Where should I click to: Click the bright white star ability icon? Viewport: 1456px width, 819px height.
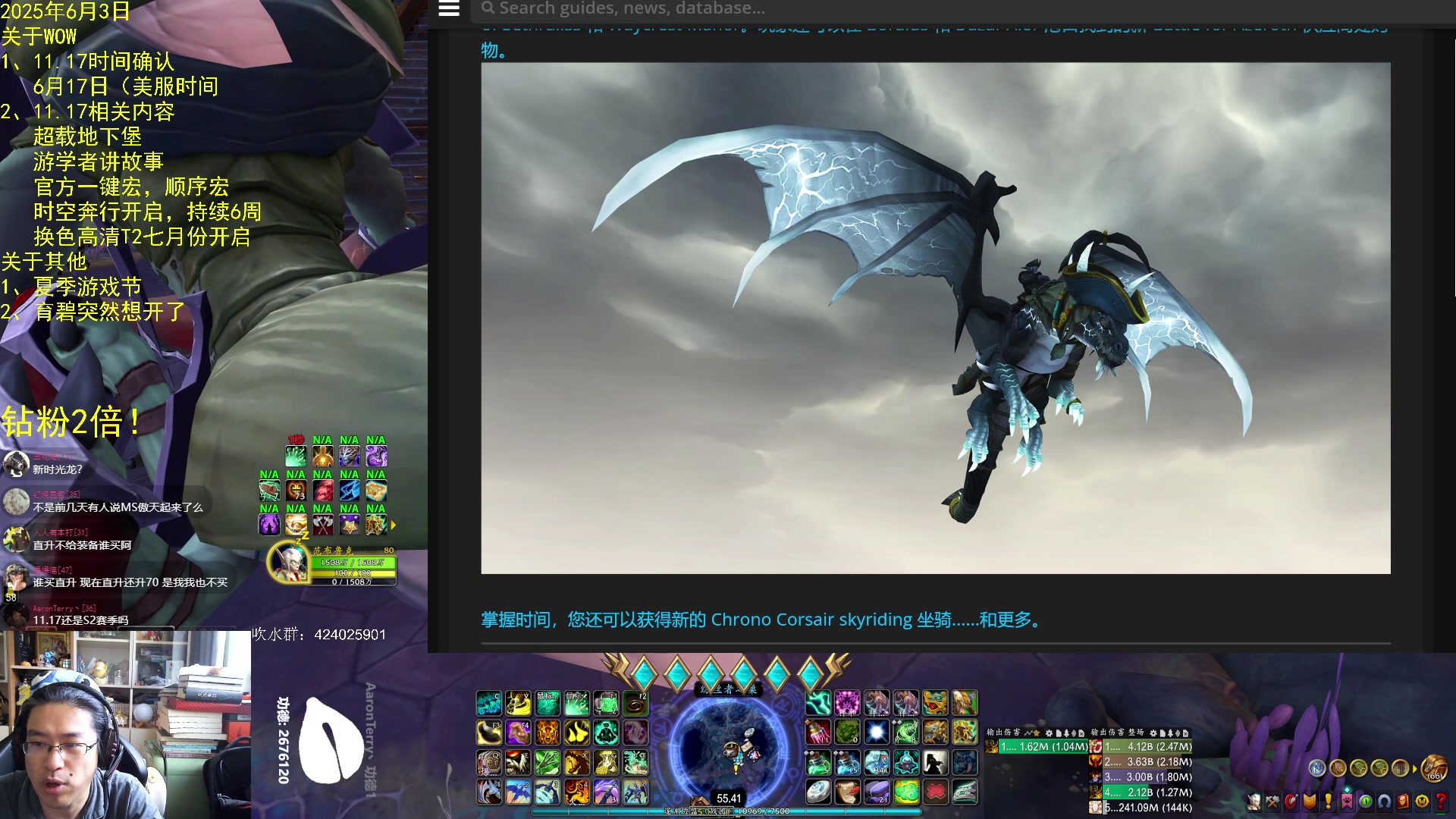coord(877,733)
